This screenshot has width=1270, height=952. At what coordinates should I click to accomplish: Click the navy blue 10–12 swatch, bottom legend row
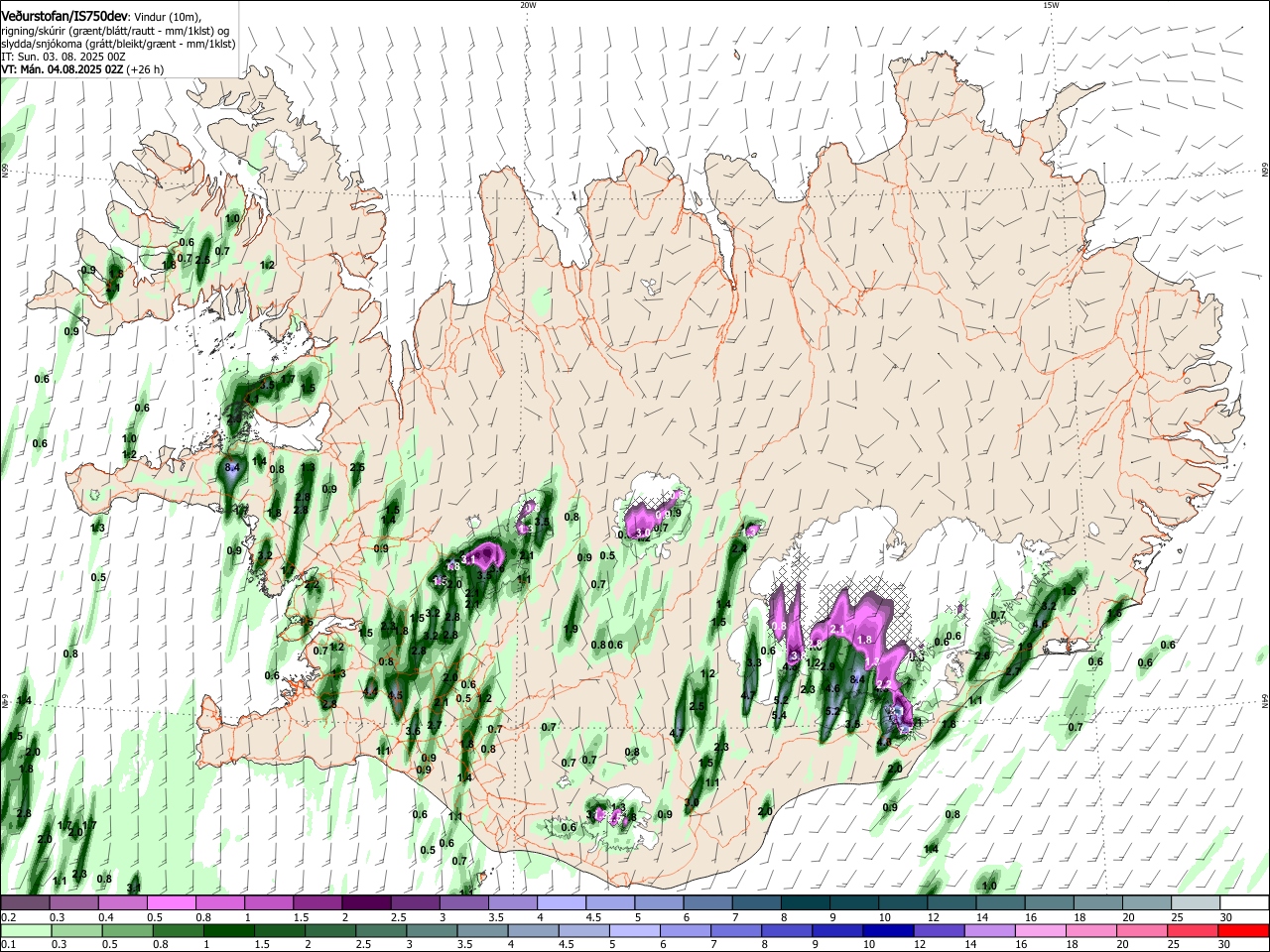point(887,930)
